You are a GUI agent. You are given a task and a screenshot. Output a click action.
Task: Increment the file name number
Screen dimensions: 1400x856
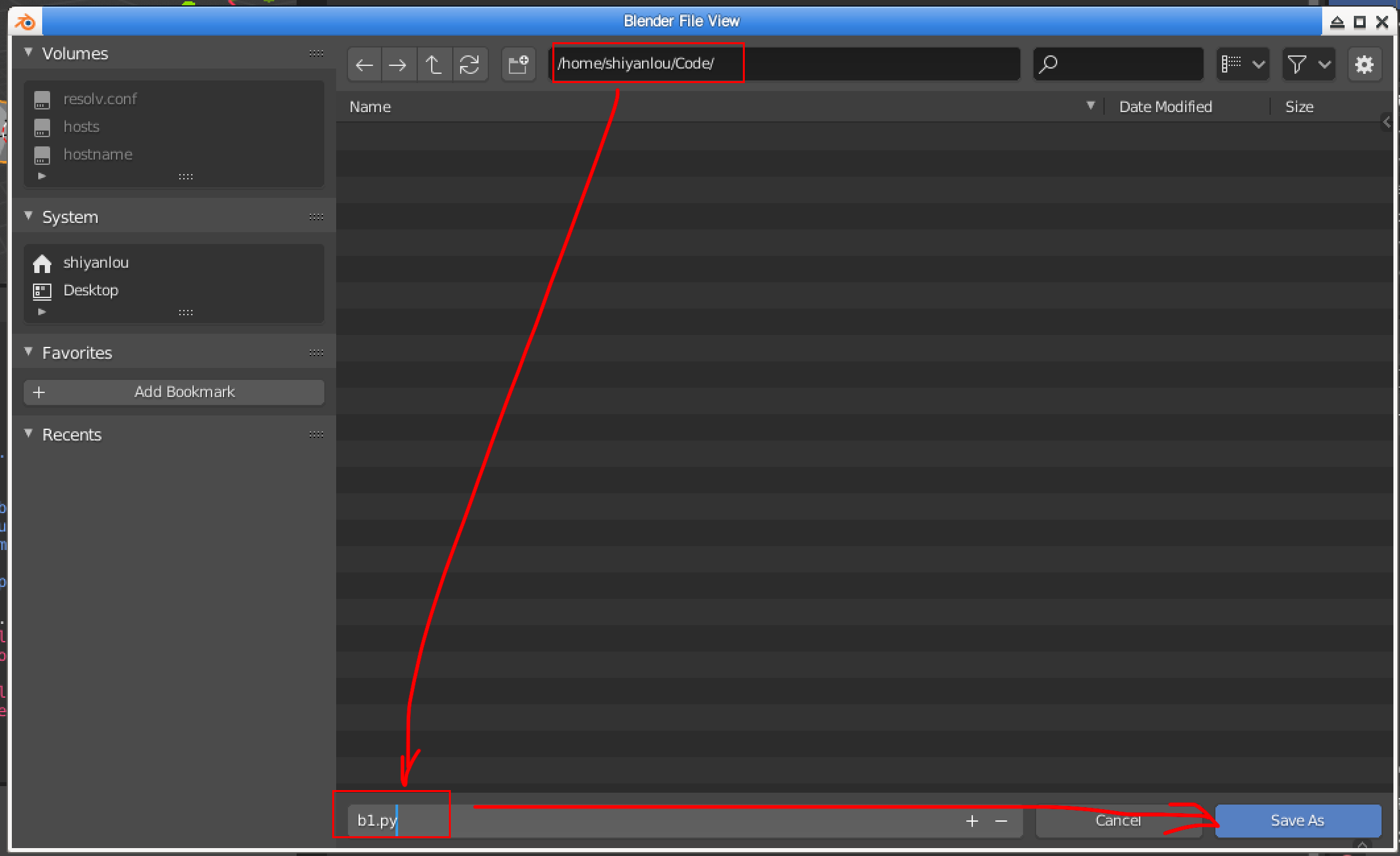click(x=972, y=821)
